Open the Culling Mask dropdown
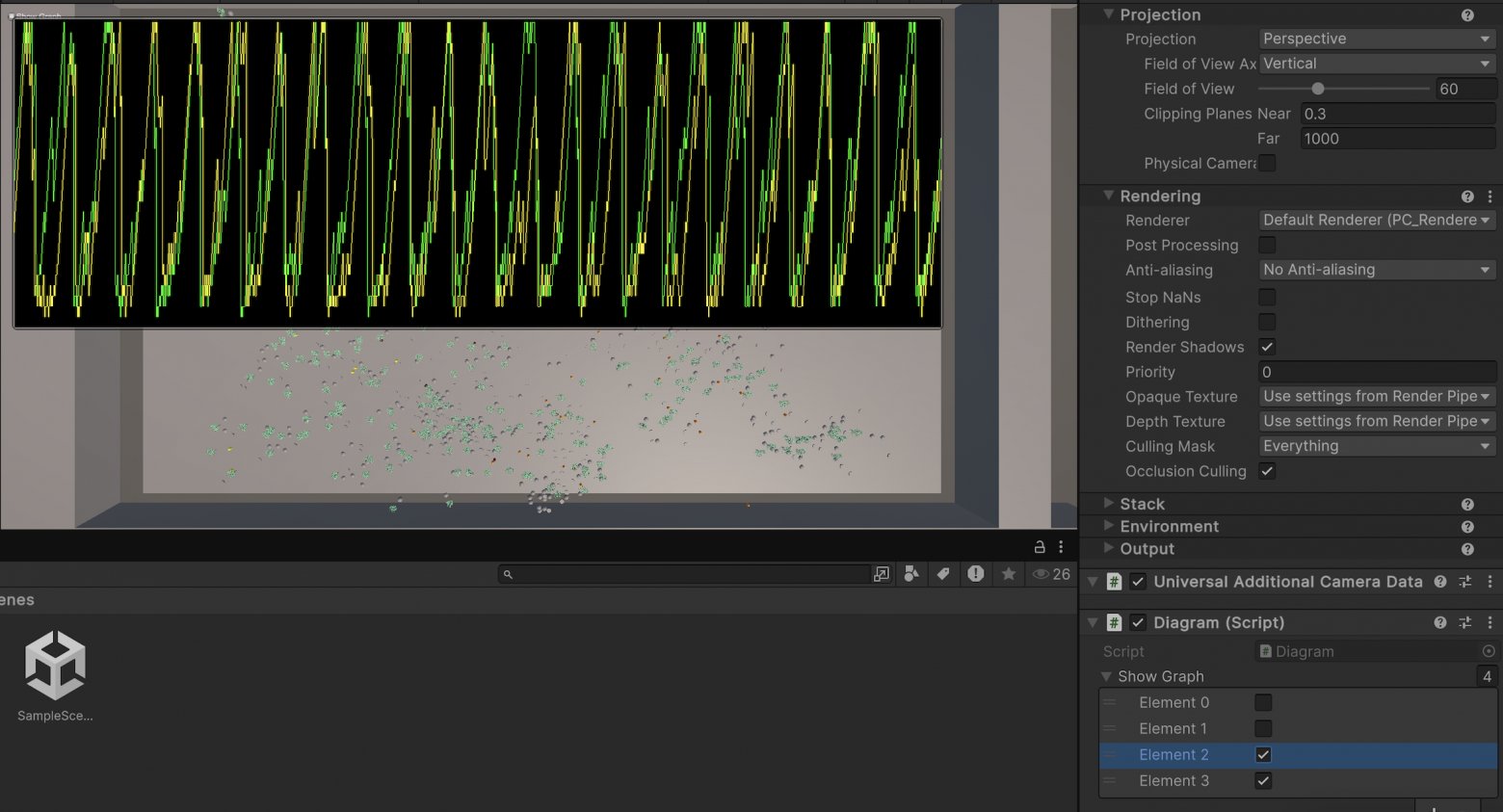1503x812 pixels. (x=1377, y=447)
